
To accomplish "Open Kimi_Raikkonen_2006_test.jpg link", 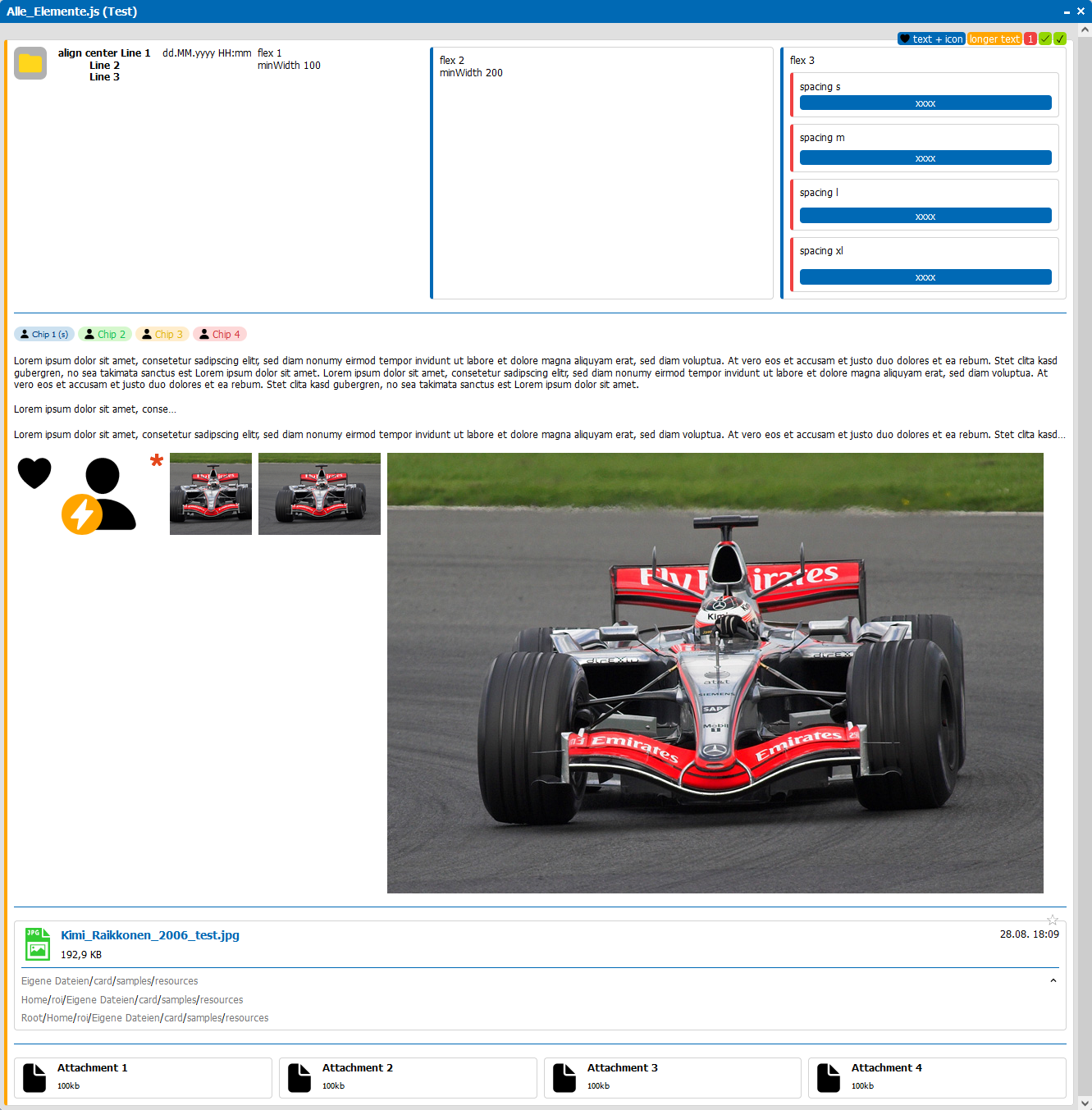I will click(150, 935).
